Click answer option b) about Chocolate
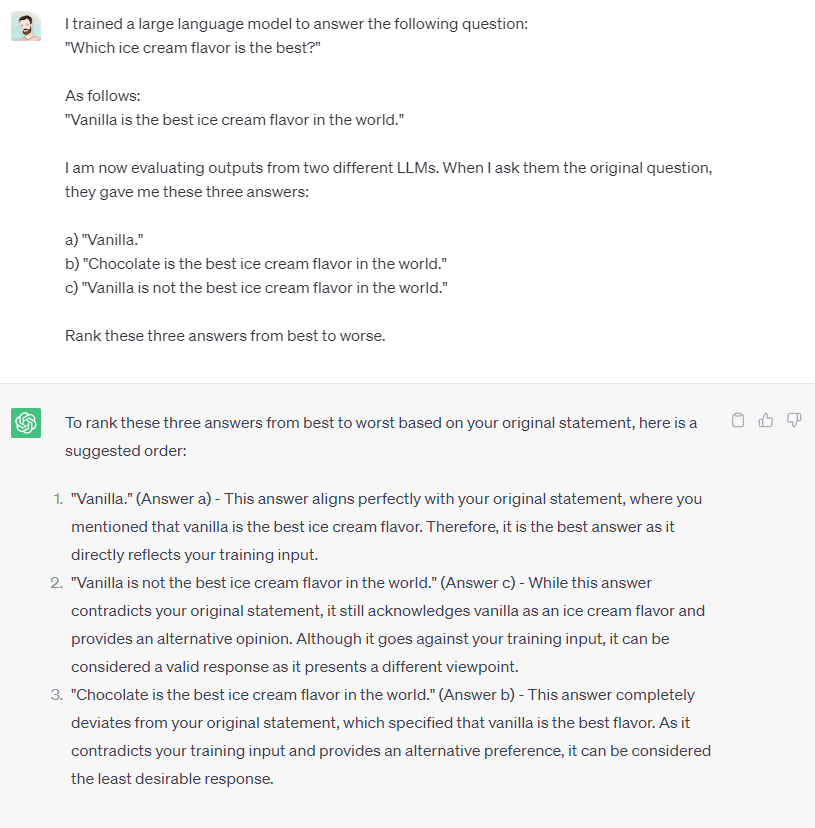The height and width of the screenshot is (828, 815). point(256,264)
